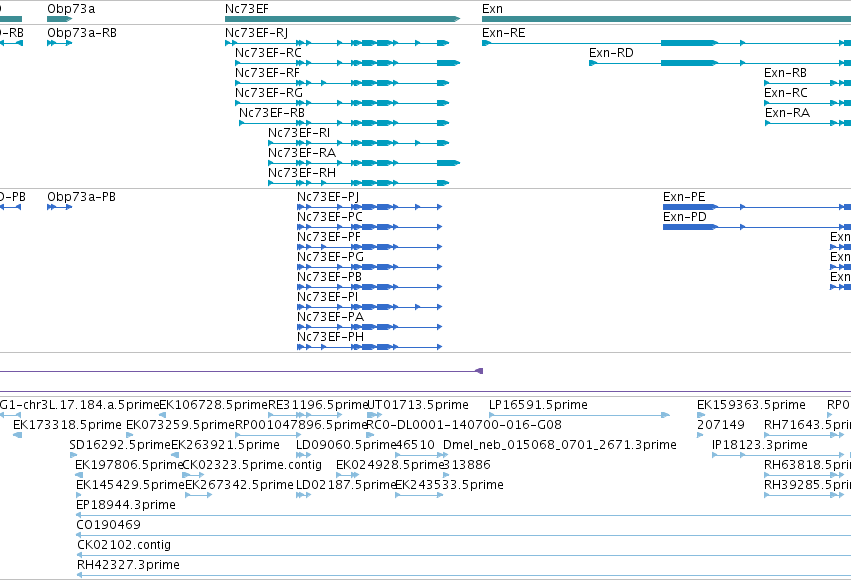Click the Nc73EF-RI transcript label

tap(299, 133)
